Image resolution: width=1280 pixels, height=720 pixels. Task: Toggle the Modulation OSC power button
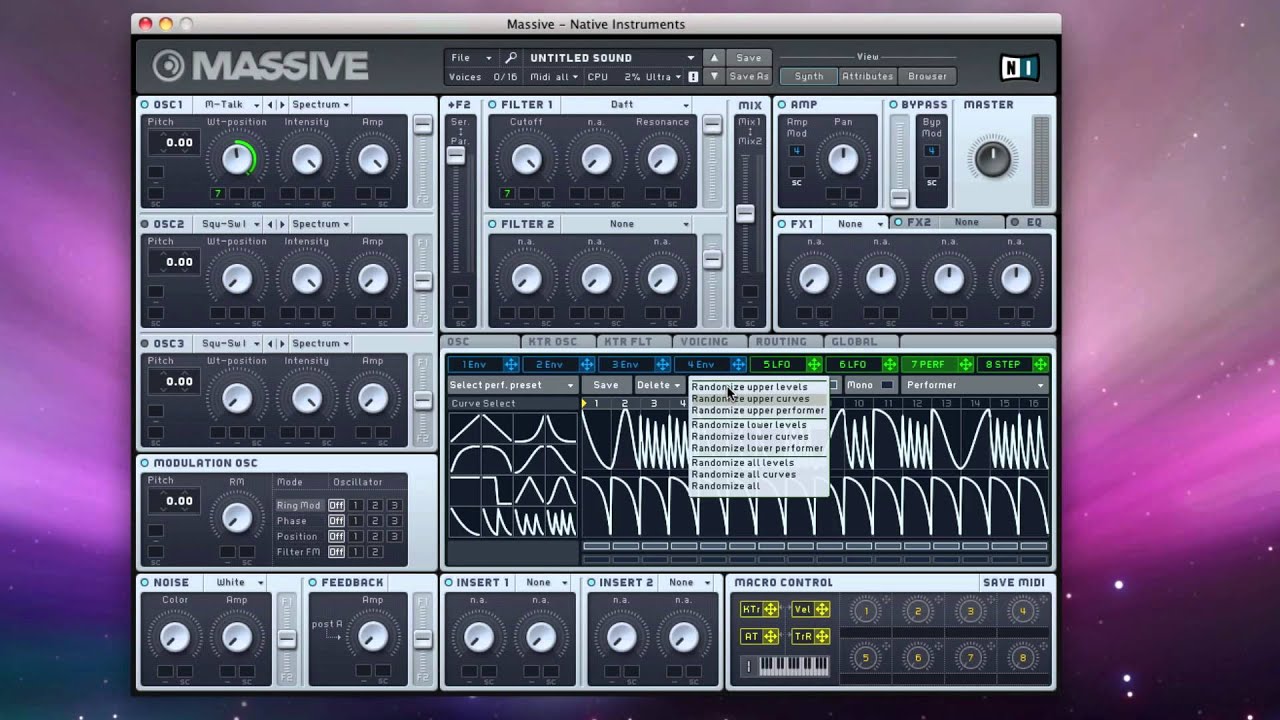(x=145, y=463)
